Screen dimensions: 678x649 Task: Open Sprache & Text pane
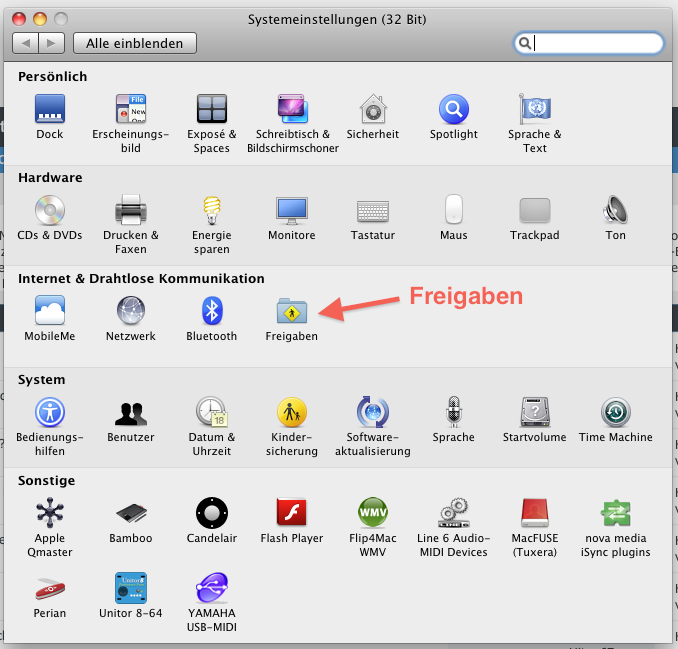tap(535, 109)
